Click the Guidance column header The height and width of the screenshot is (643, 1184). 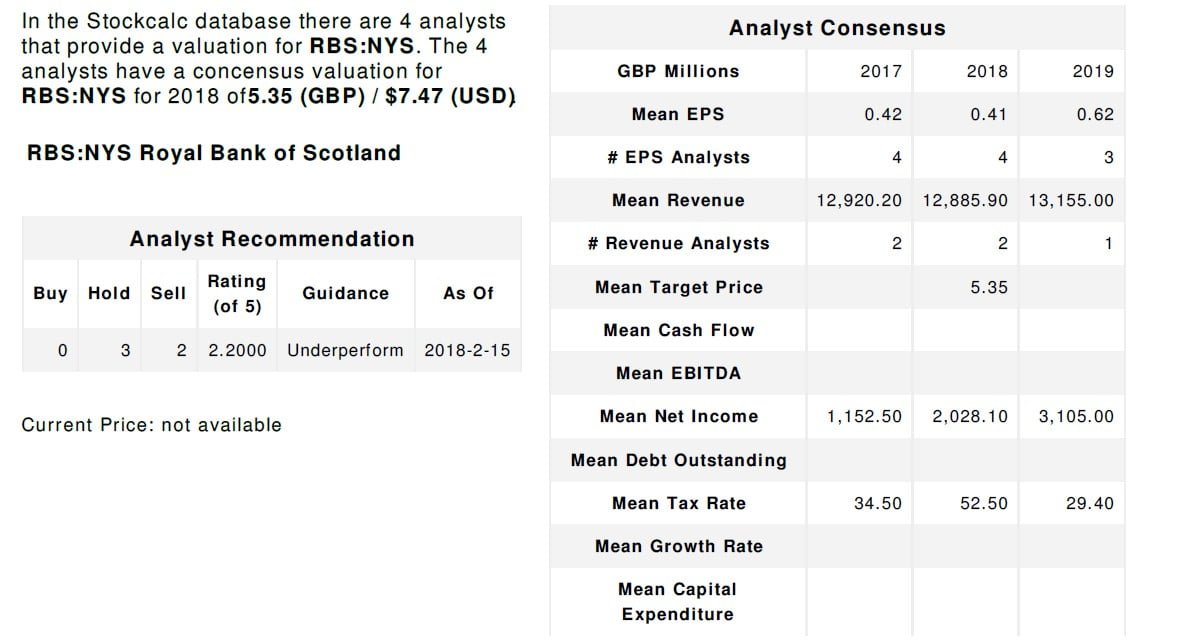coord(345,293)
